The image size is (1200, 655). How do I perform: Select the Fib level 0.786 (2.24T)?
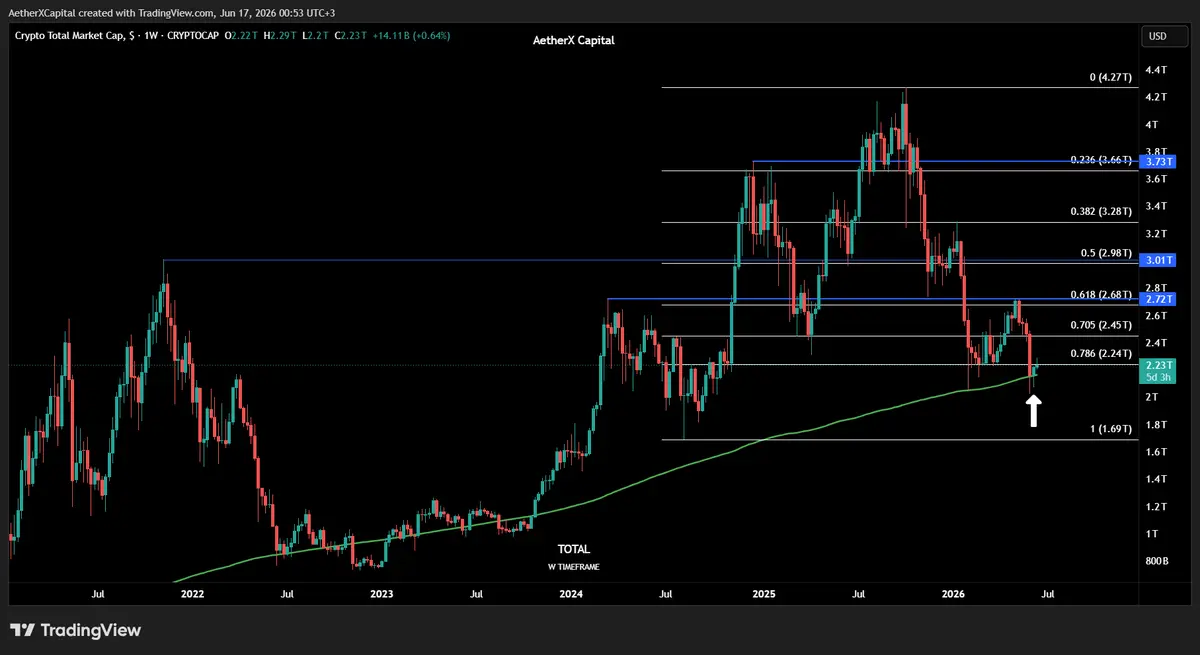pos(1101,354)
